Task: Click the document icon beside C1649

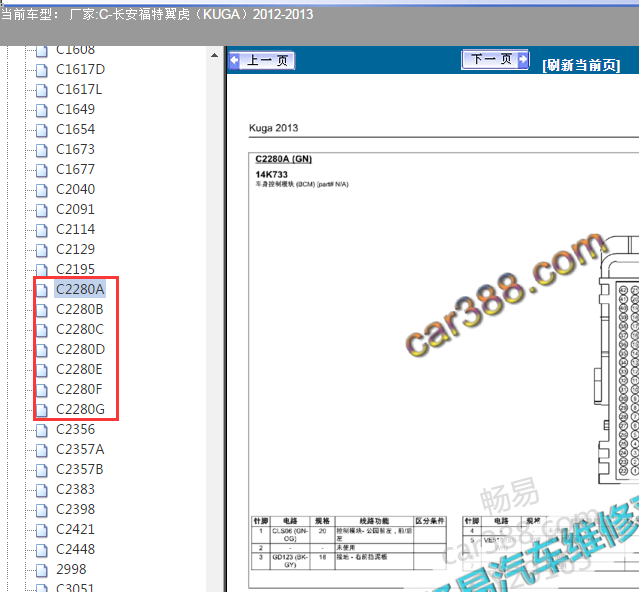Action: (42, 110)
